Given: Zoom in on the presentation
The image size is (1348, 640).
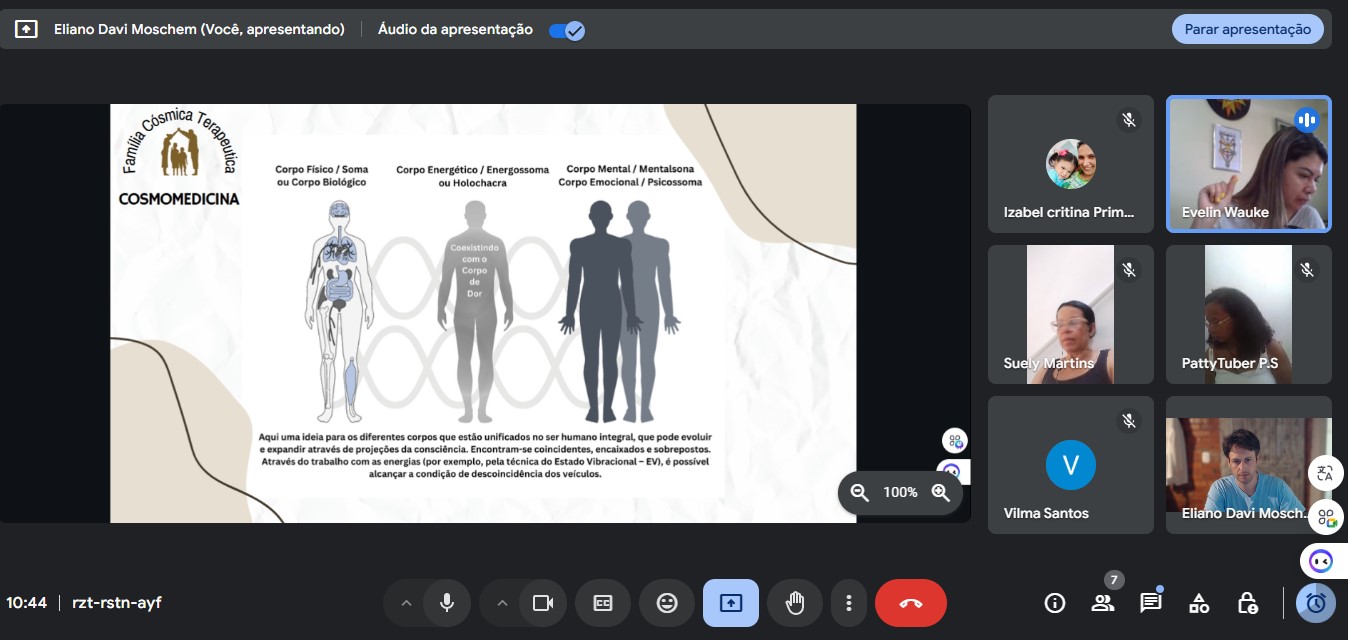Looking at the screenshot, I should (940, 492).
